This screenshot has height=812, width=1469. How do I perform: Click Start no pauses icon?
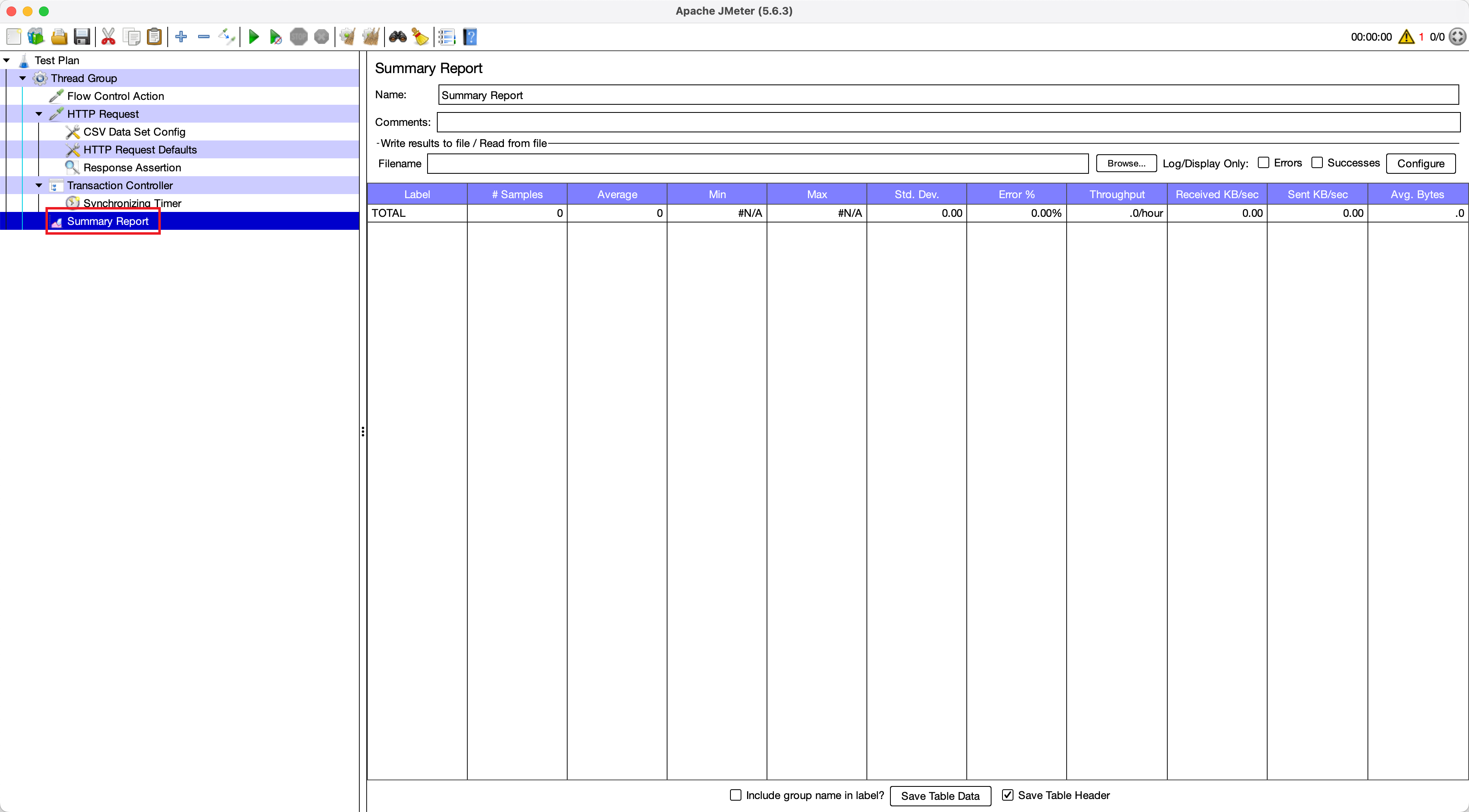[276, 37]
